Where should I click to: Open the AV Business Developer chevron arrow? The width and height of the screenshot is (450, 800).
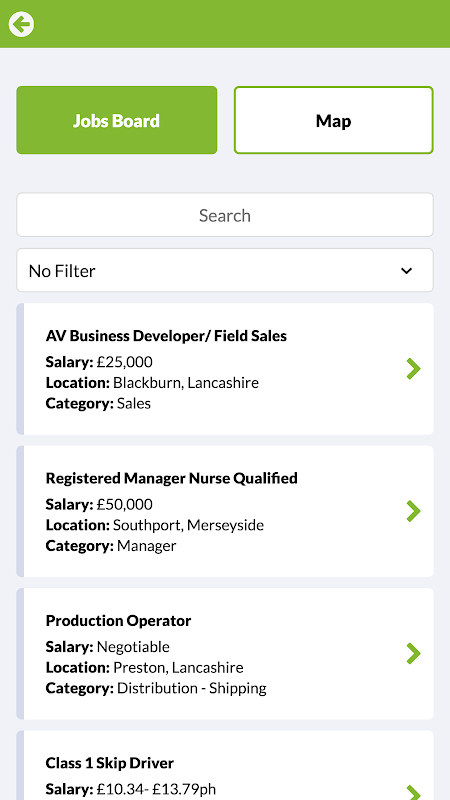point(413,368)
